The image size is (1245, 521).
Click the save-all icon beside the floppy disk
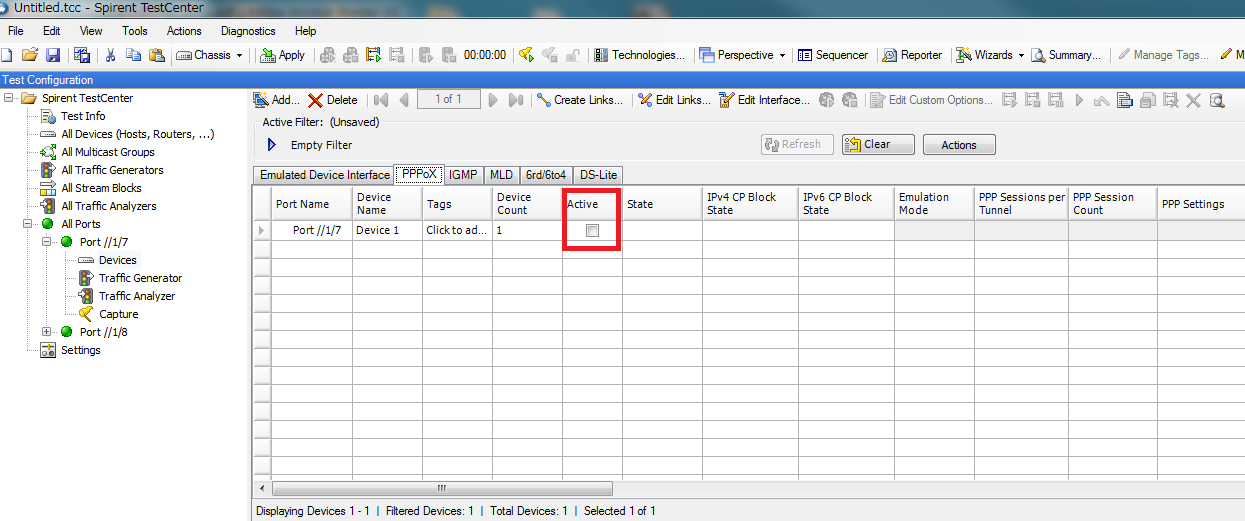pos(82,55)
